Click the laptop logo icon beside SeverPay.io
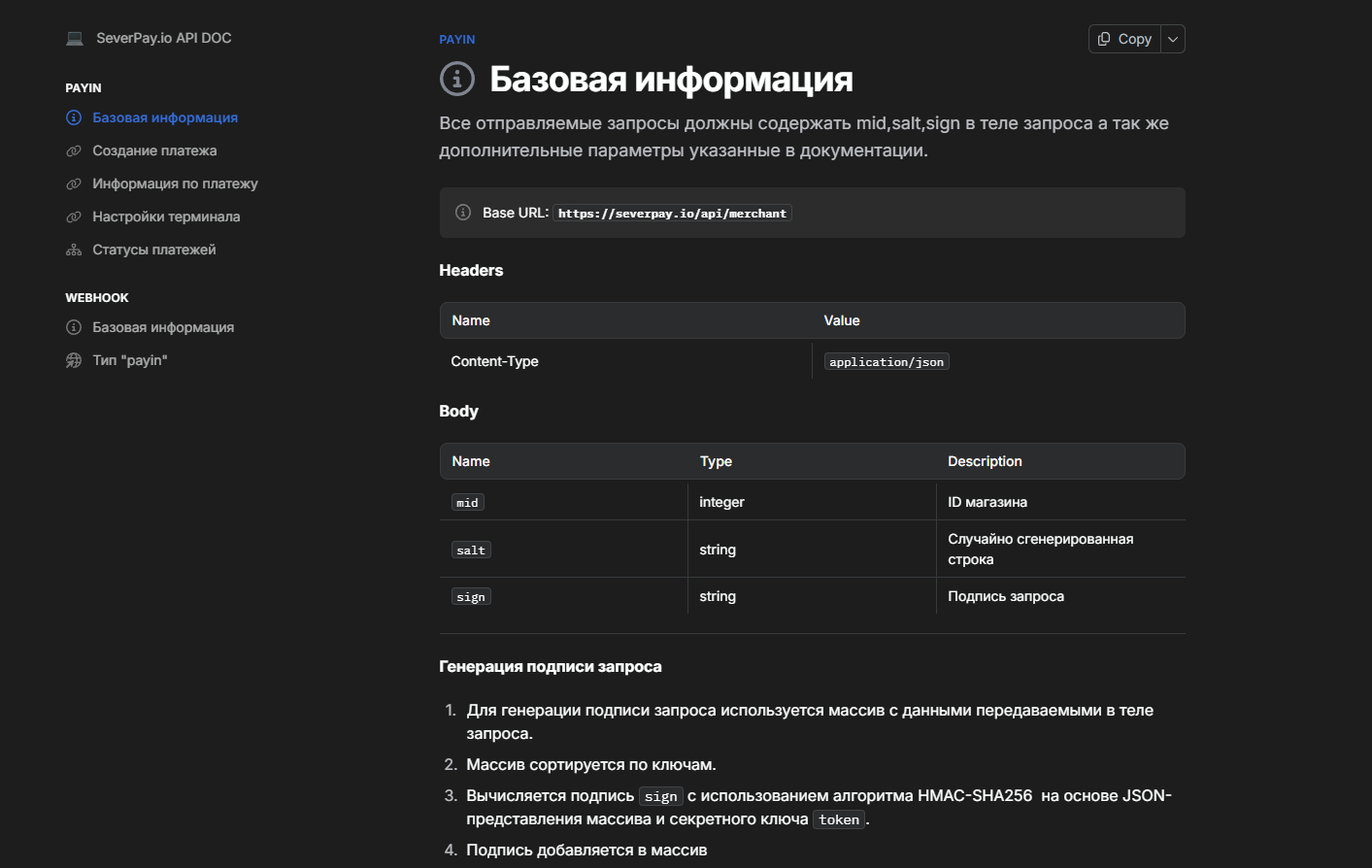 point(75,38)
